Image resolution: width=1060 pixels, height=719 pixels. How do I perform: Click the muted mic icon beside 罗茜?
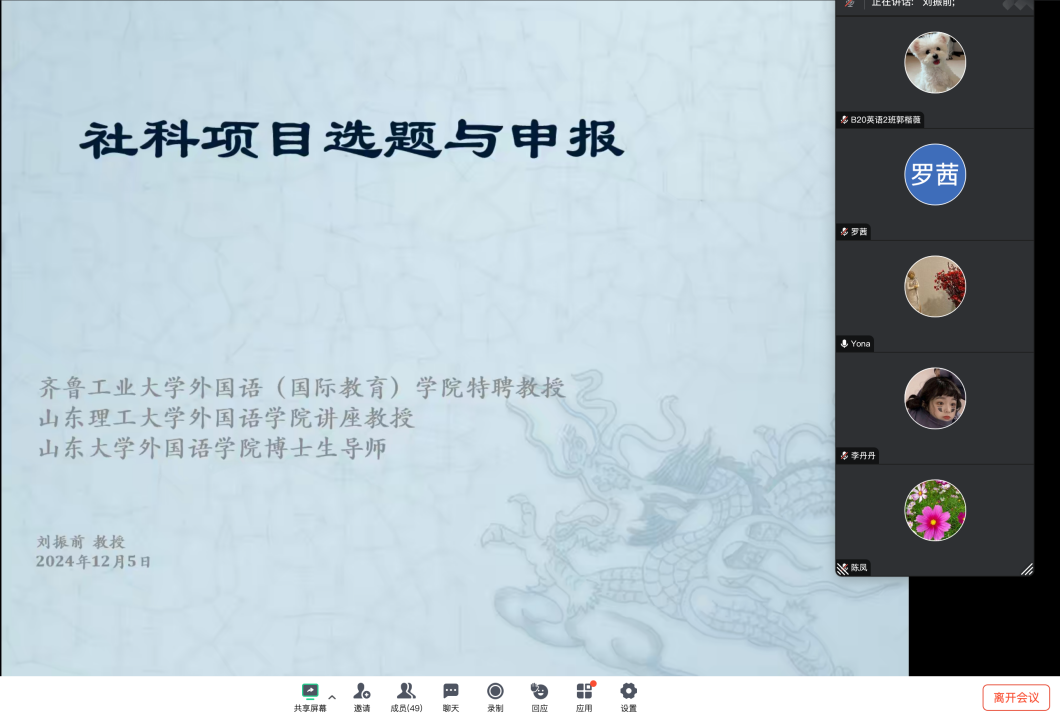(x=844, y=231)
